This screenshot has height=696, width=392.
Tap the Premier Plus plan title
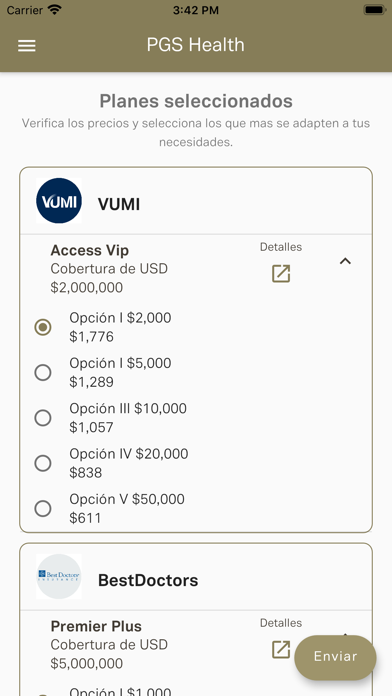click(x=96, y=626)
